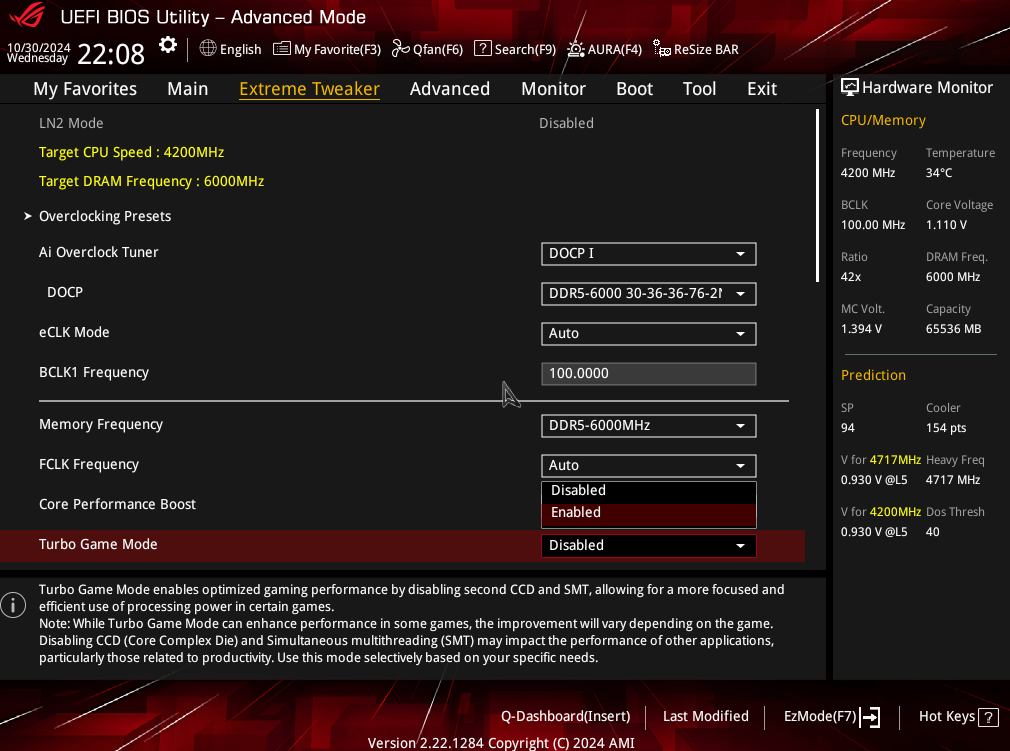Click the Core Voltage 1.110 V value
Image resolution: width=1010 pixels, height=751 pixels.
[946, 225]
